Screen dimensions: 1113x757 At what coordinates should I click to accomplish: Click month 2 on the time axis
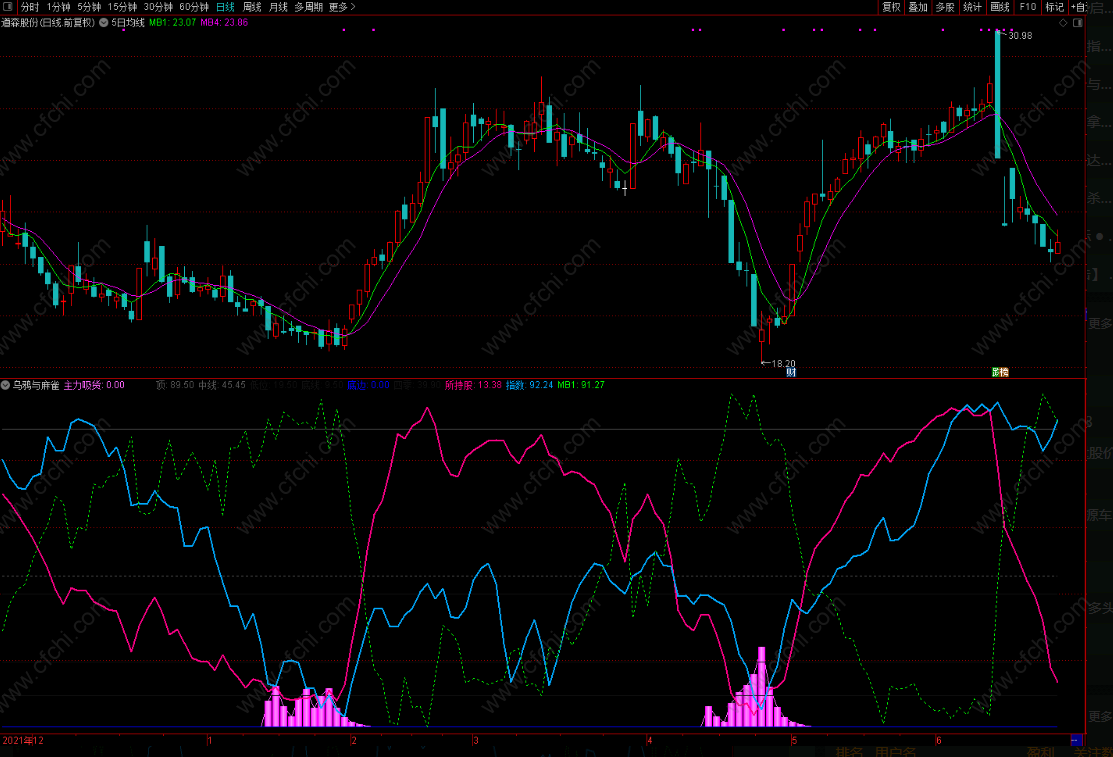[354, 740]
